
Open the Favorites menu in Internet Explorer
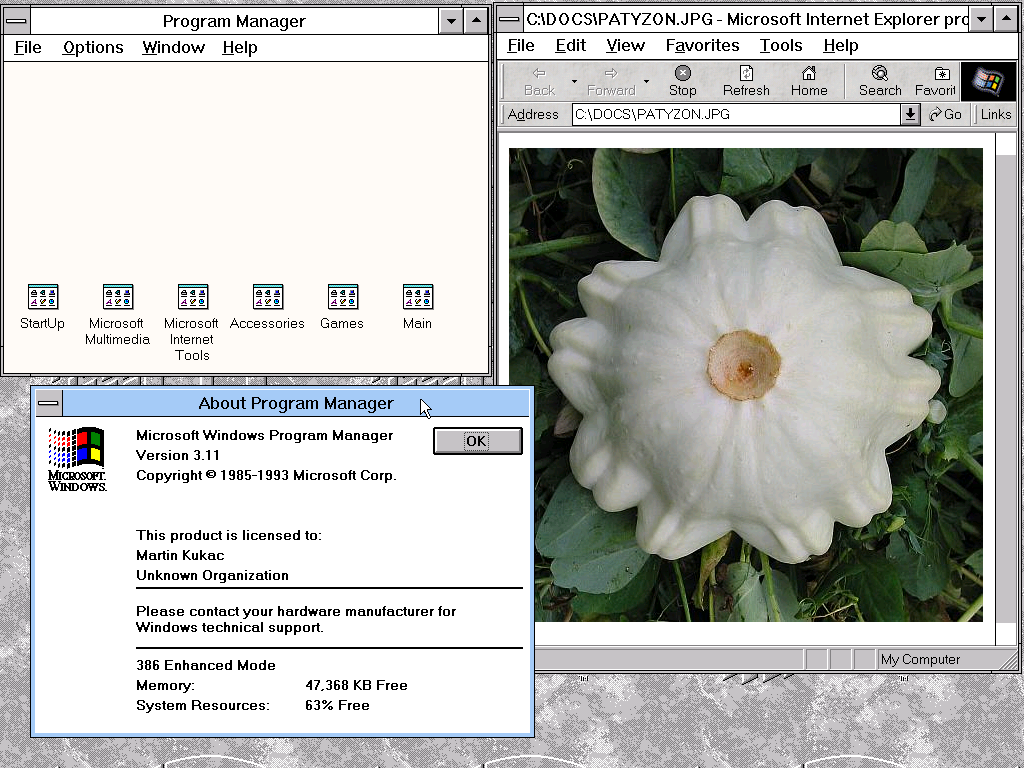click(702, 45)
